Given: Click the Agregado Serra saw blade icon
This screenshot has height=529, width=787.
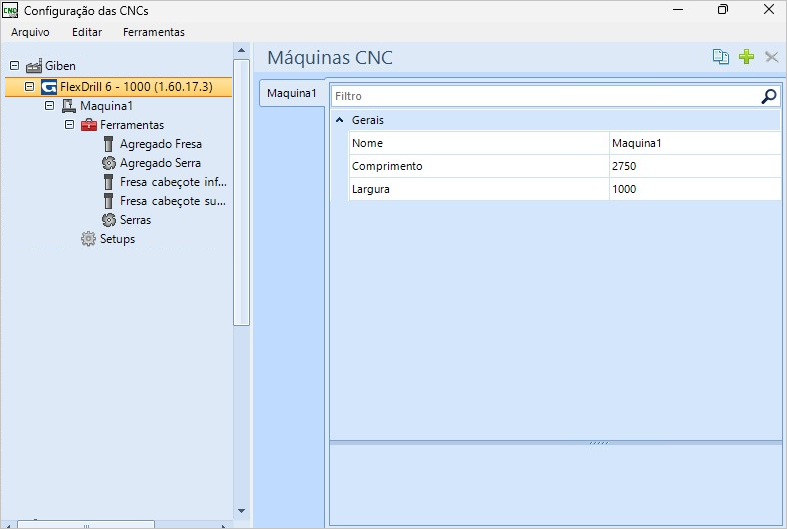Looking at the screenshot, I should (x=108, y=163).
